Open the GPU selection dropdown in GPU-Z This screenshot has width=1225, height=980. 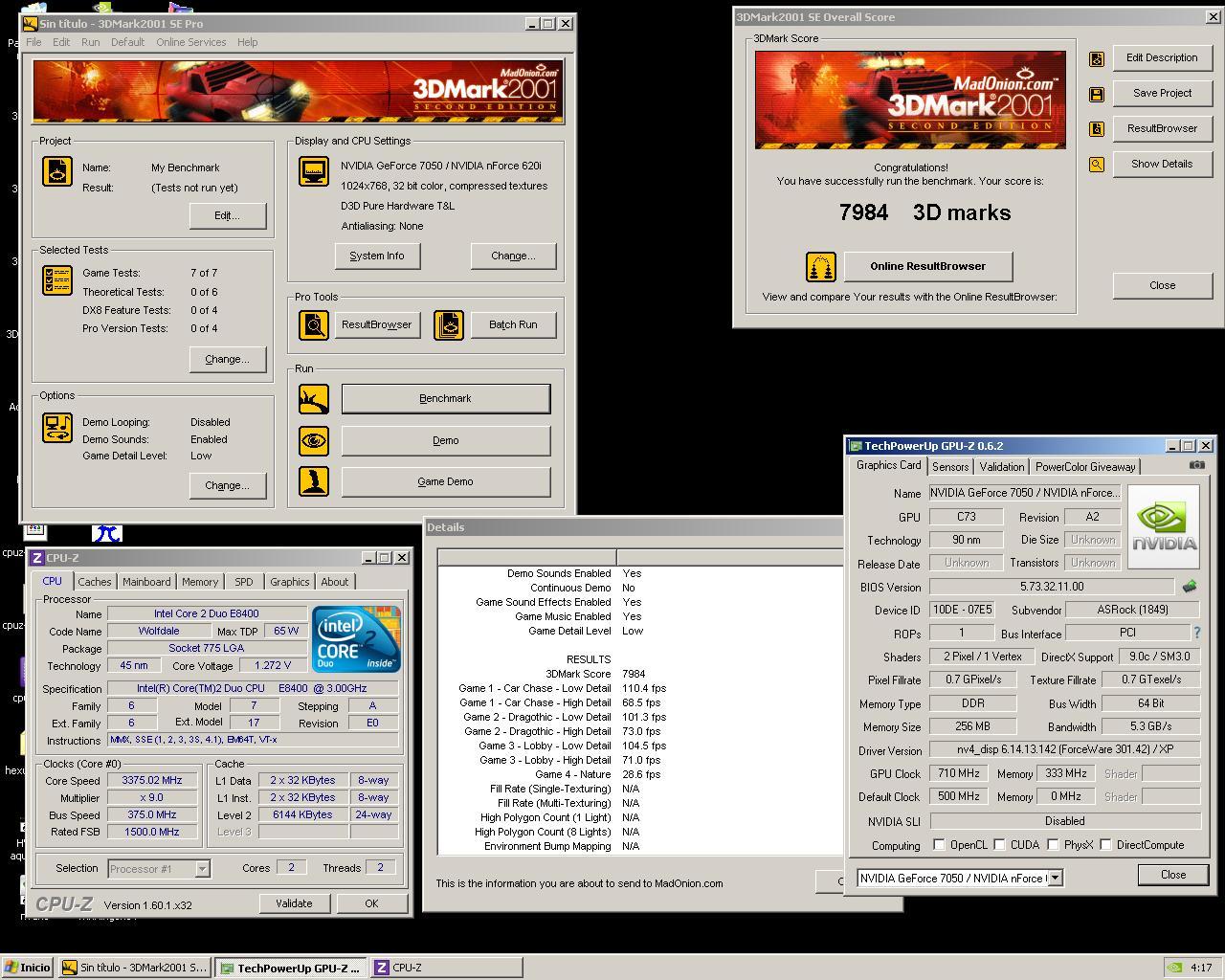coord(1055,878)
